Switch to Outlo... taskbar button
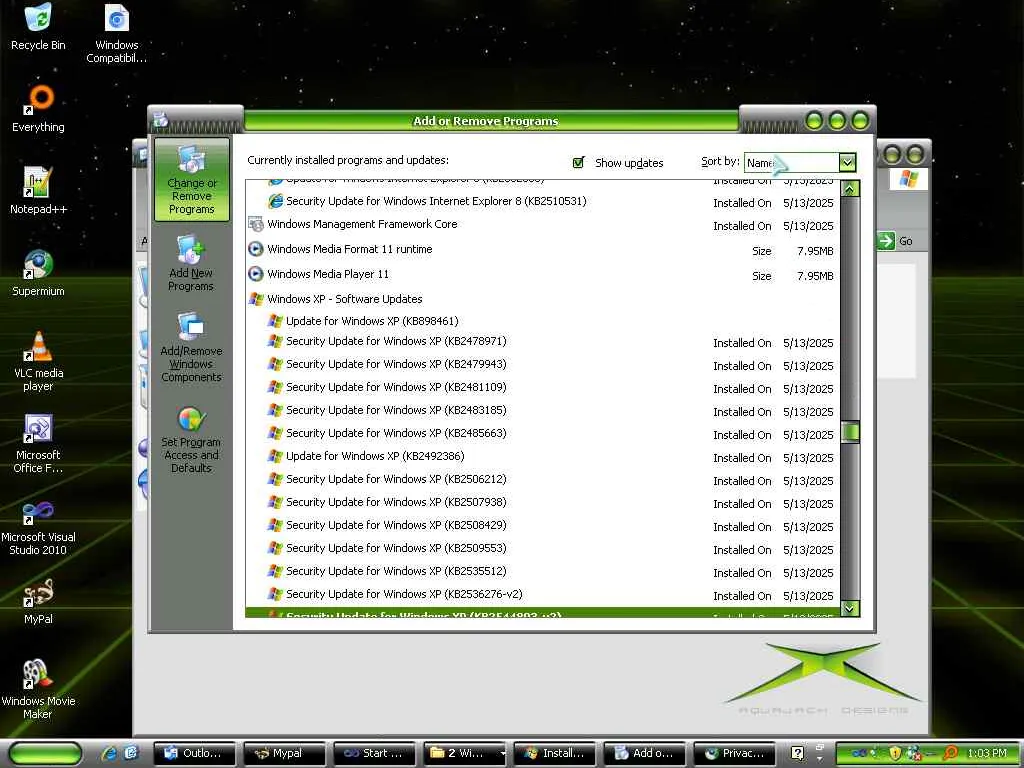The height and width of the screenshot is (768, 1024). pos(194,753)
